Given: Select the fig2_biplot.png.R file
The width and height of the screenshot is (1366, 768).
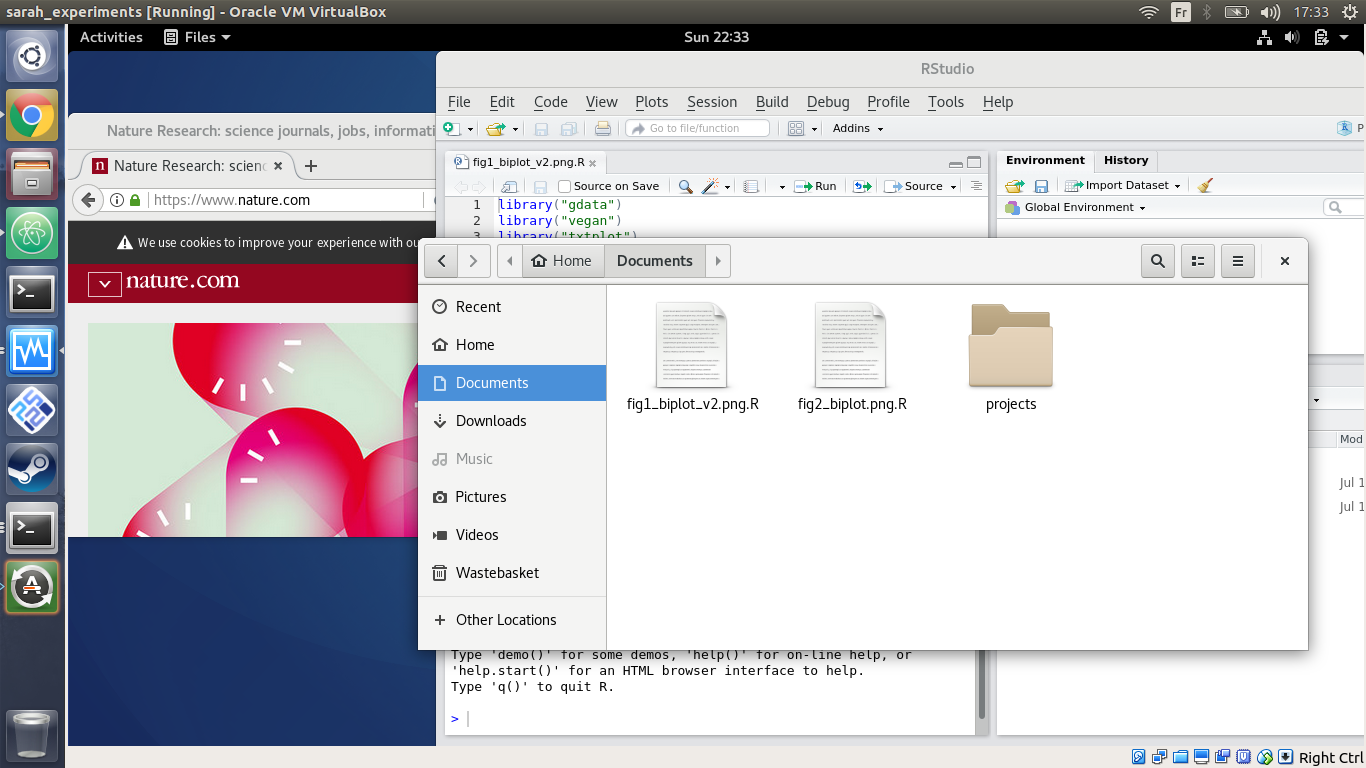Looking at the screenshot, I should pos(852,358).
